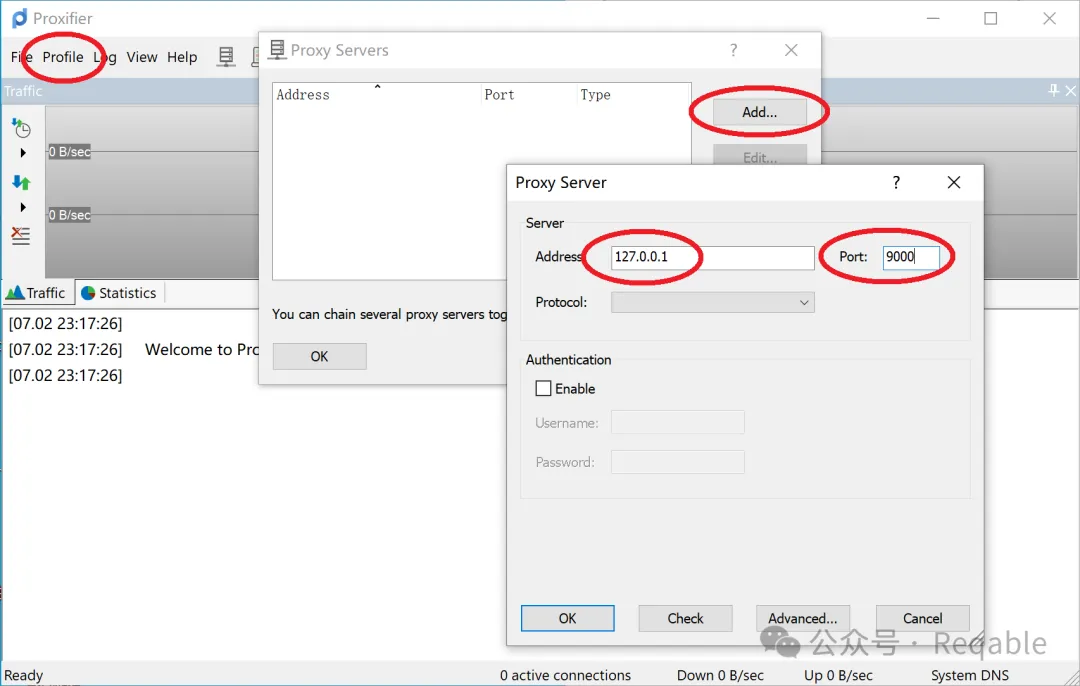This screenshot has width=1080, height=686.
Task: Expand the arrow below the clock icon
Action: pos(23,153)
